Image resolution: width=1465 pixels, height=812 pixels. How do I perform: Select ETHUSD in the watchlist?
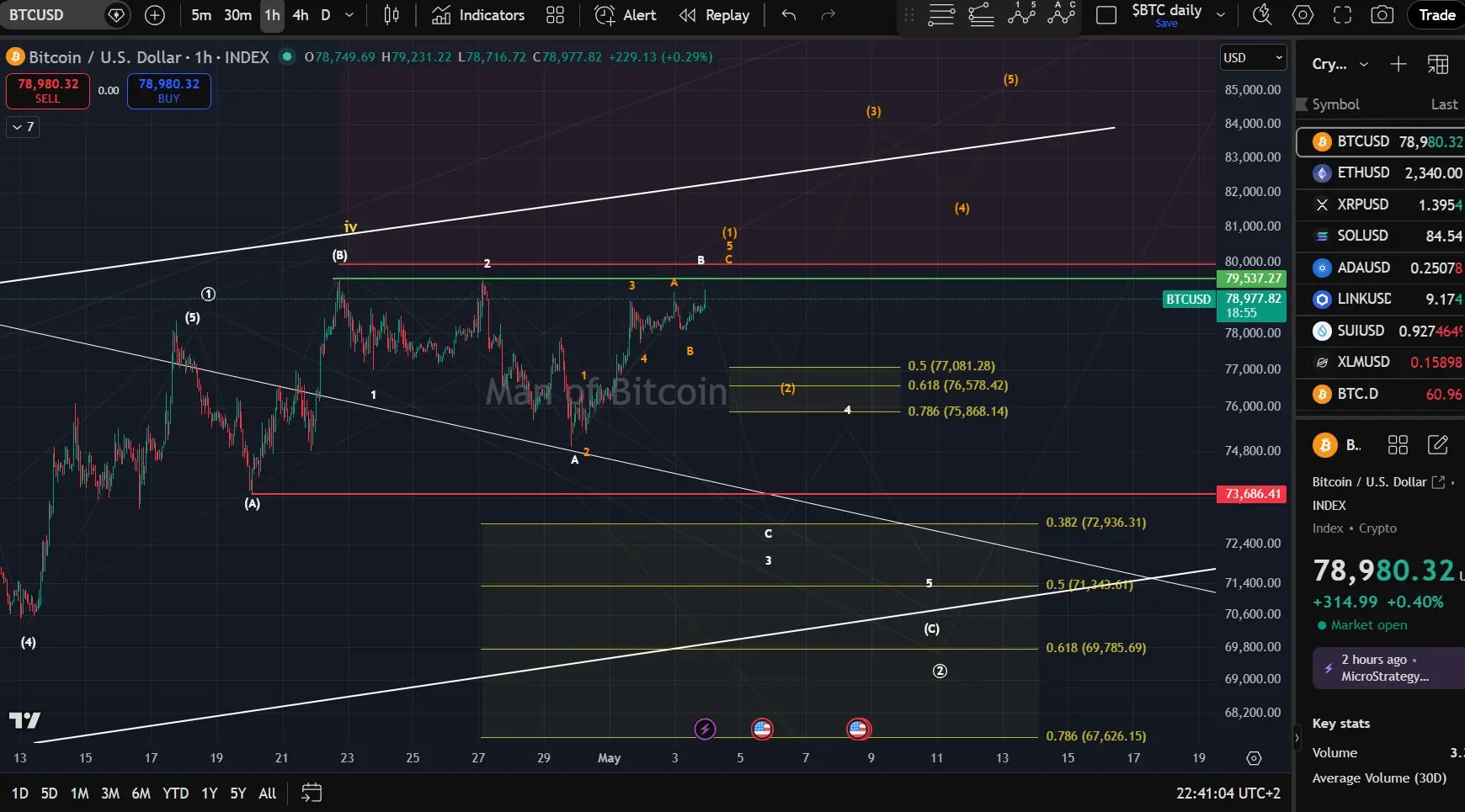[x=1380, y=172]
